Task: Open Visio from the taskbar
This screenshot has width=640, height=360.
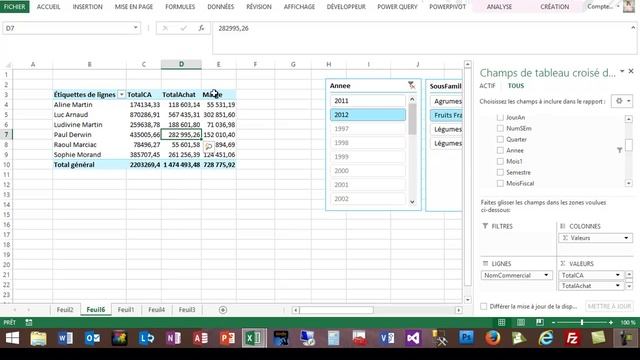Action: pyautogui.click(x=387, y=338)
